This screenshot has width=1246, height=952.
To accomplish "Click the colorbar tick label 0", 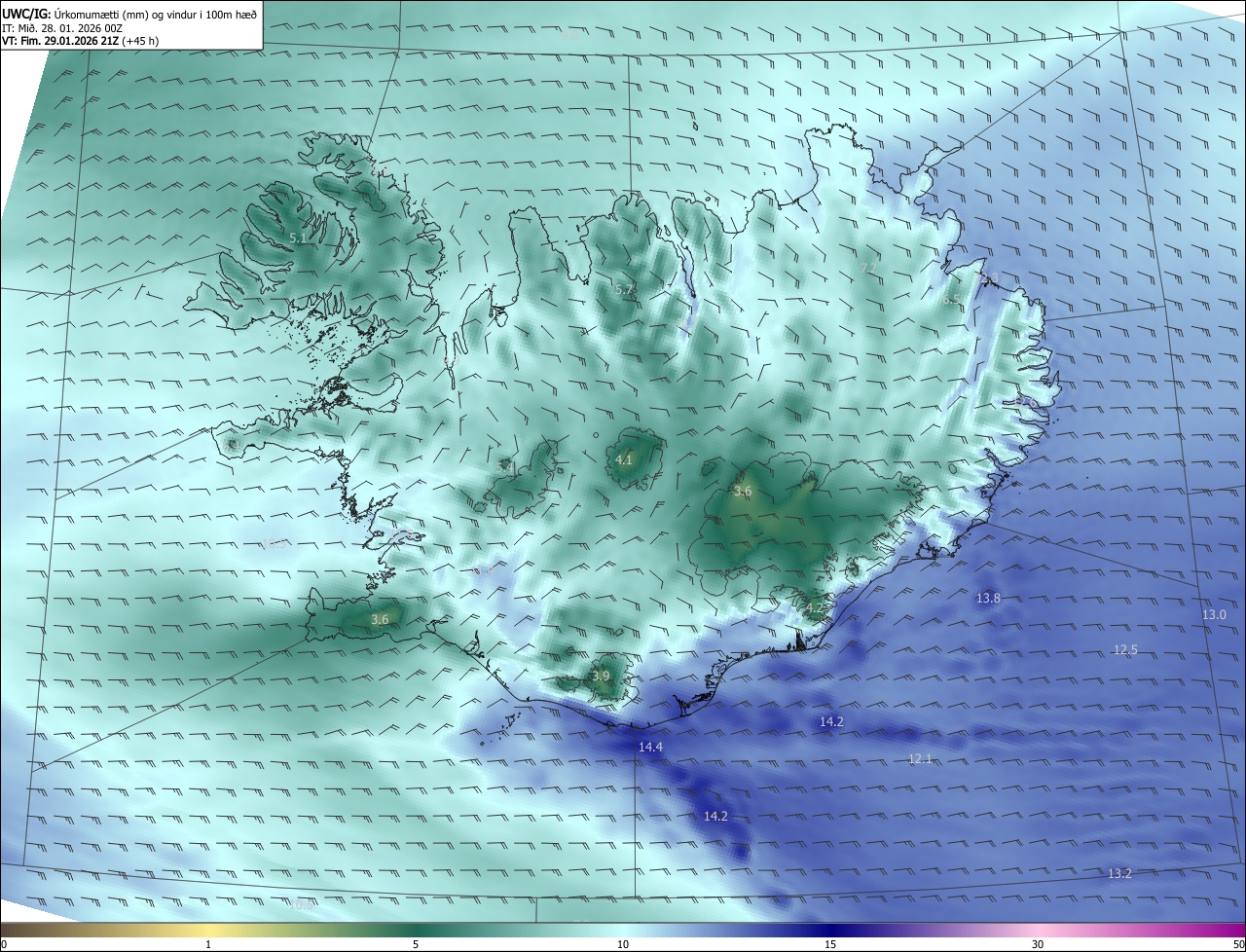I will 4,944.
